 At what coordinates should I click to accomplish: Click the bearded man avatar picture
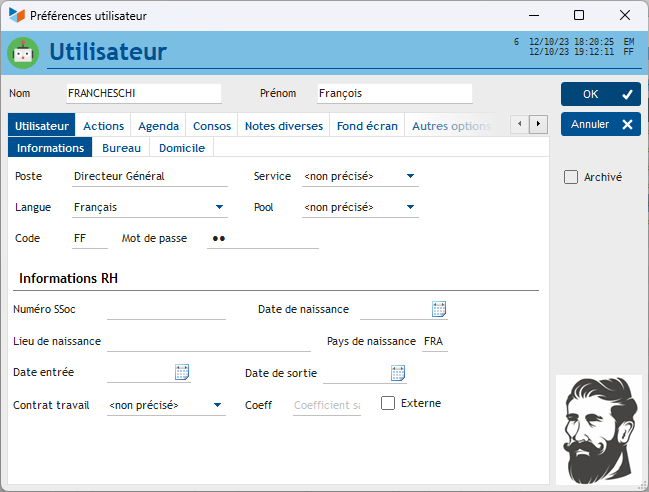pos(598,428)
